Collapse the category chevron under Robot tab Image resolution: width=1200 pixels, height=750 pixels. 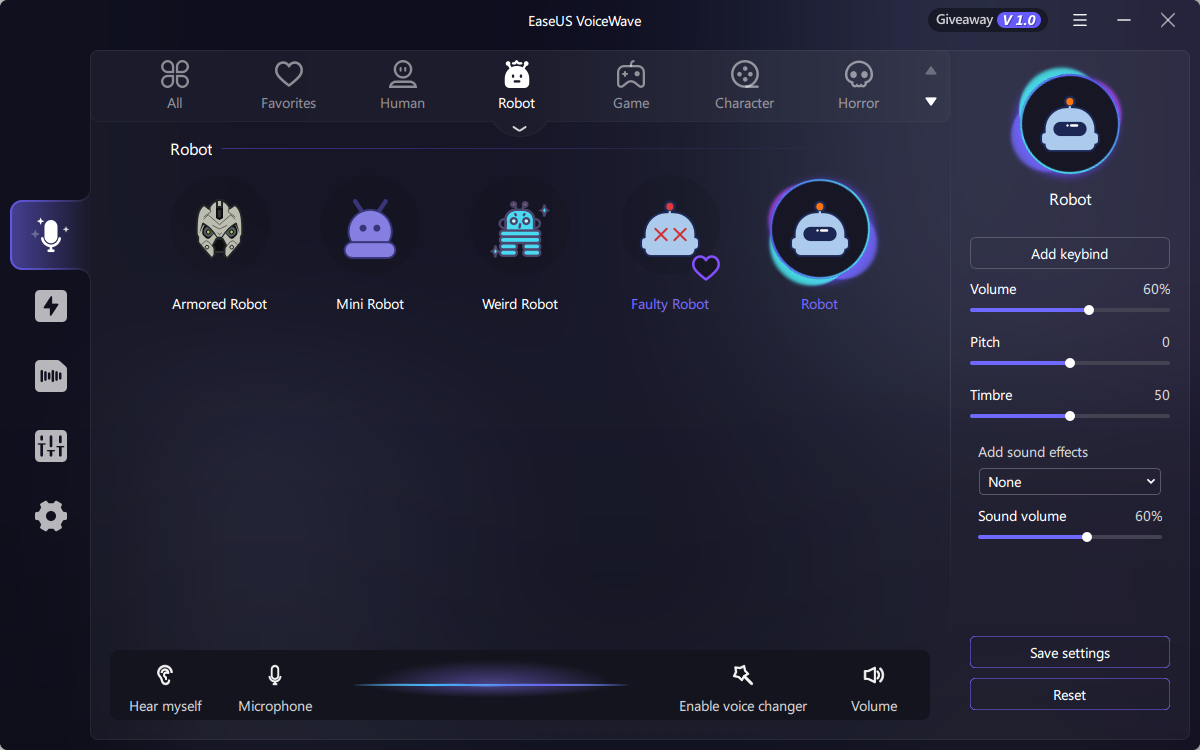point(519,128)
